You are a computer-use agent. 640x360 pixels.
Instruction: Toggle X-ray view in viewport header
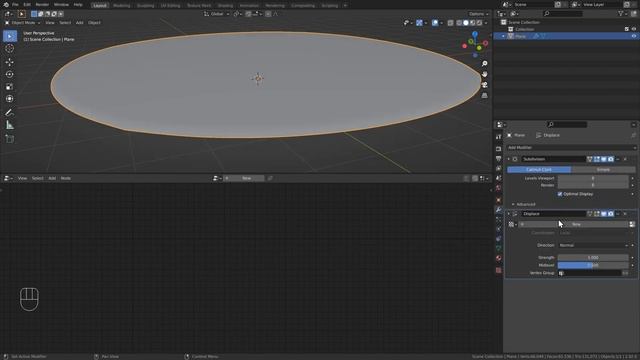click(x=450, y=23)
